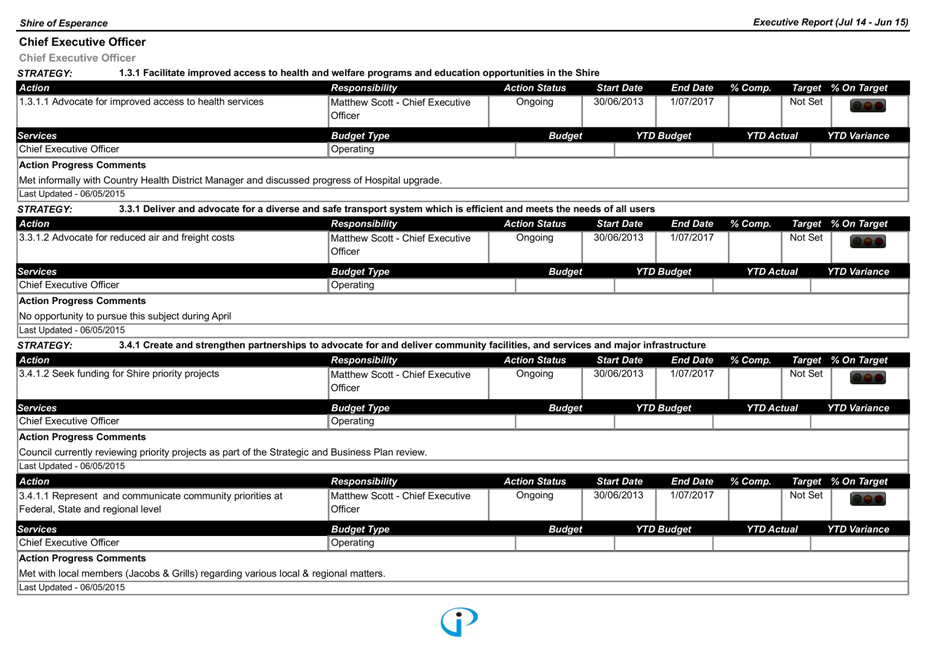Click 'Last Updated - 06/05/2015' under Hospital upgrade comment
Screen dimensions: 928x657
72,194
